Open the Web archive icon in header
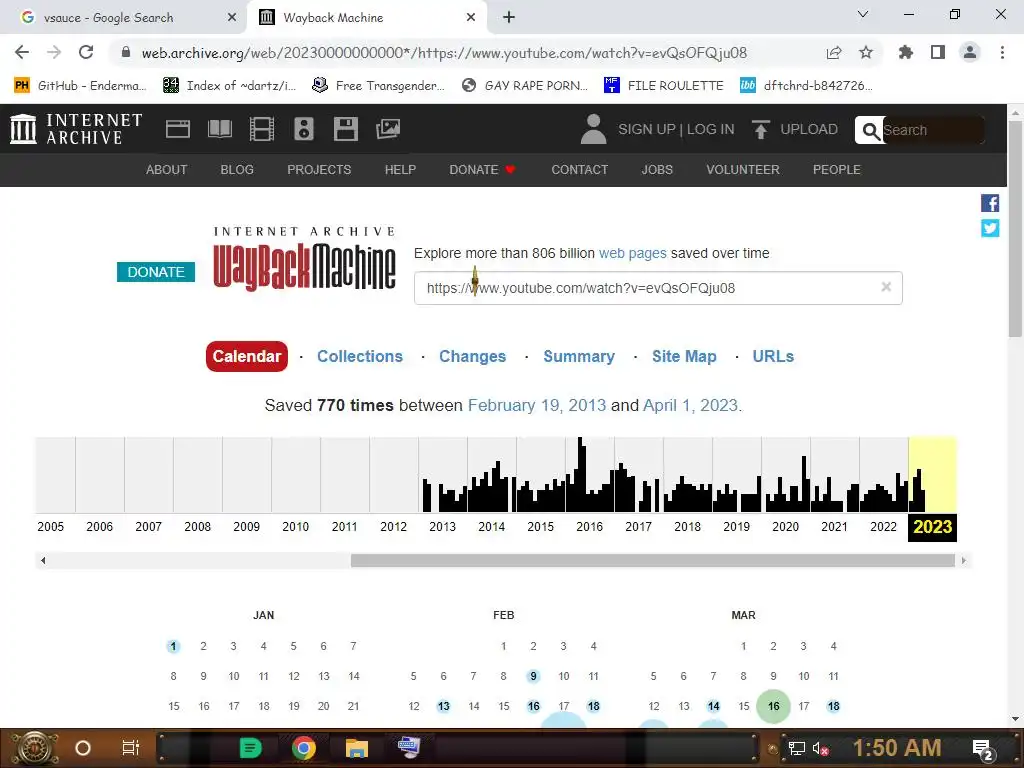The height and width of the screenshot is (768, 1024). (x=178, y=129)
